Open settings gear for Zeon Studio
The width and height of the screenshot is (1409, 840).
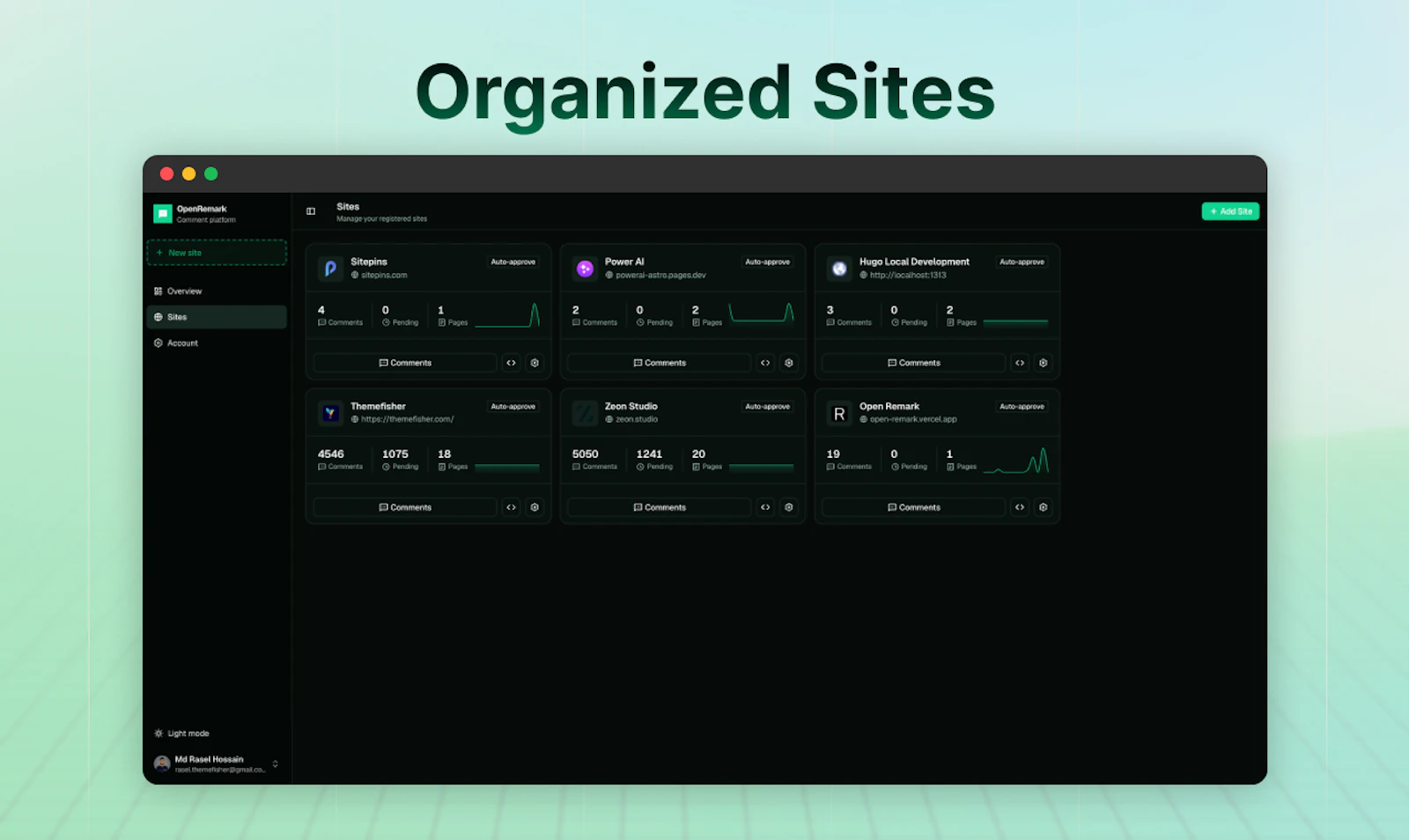[789, 507]
